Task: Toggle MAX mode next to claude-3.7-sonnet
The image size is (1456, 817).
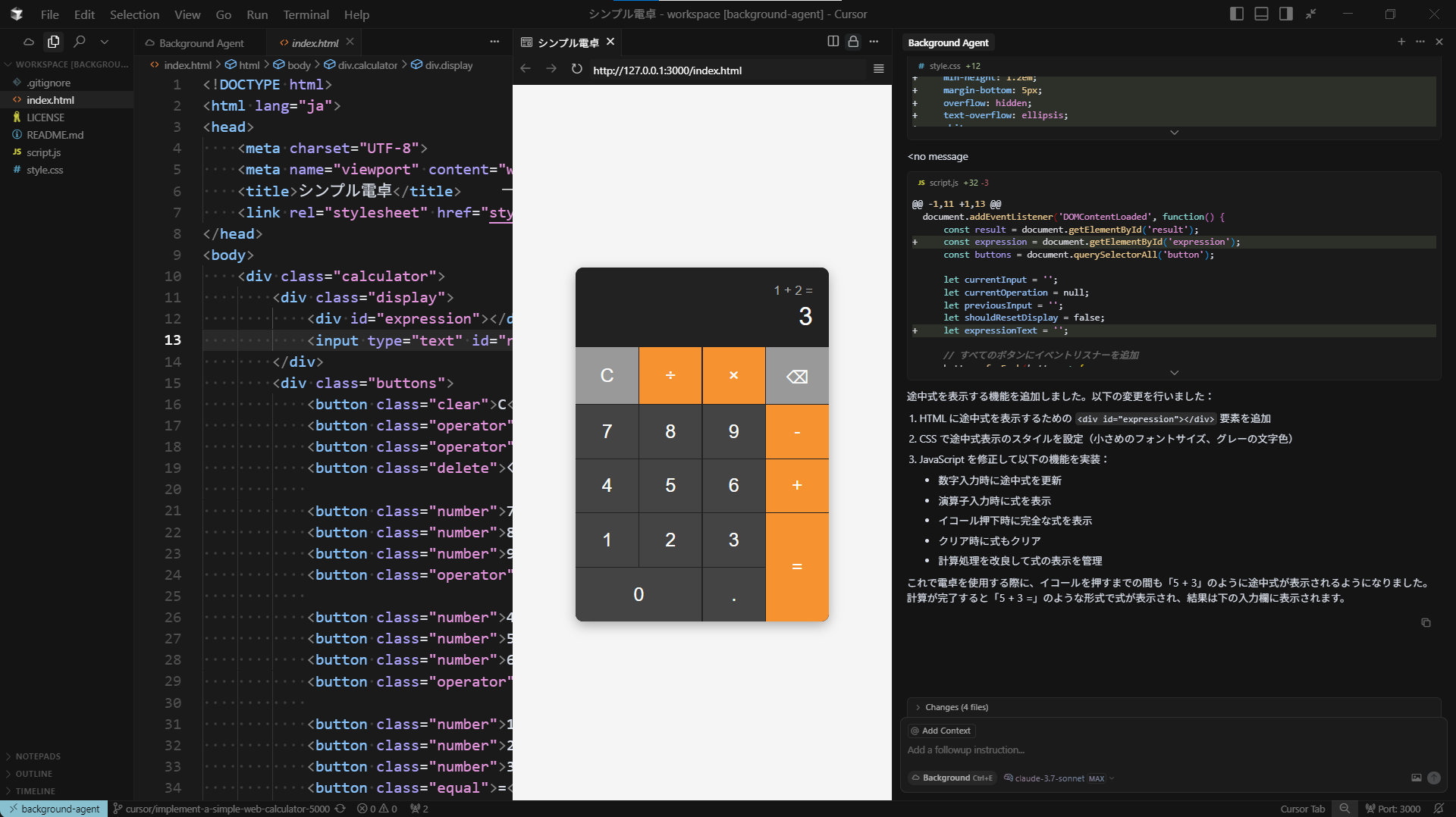Action: (1095, 778)
